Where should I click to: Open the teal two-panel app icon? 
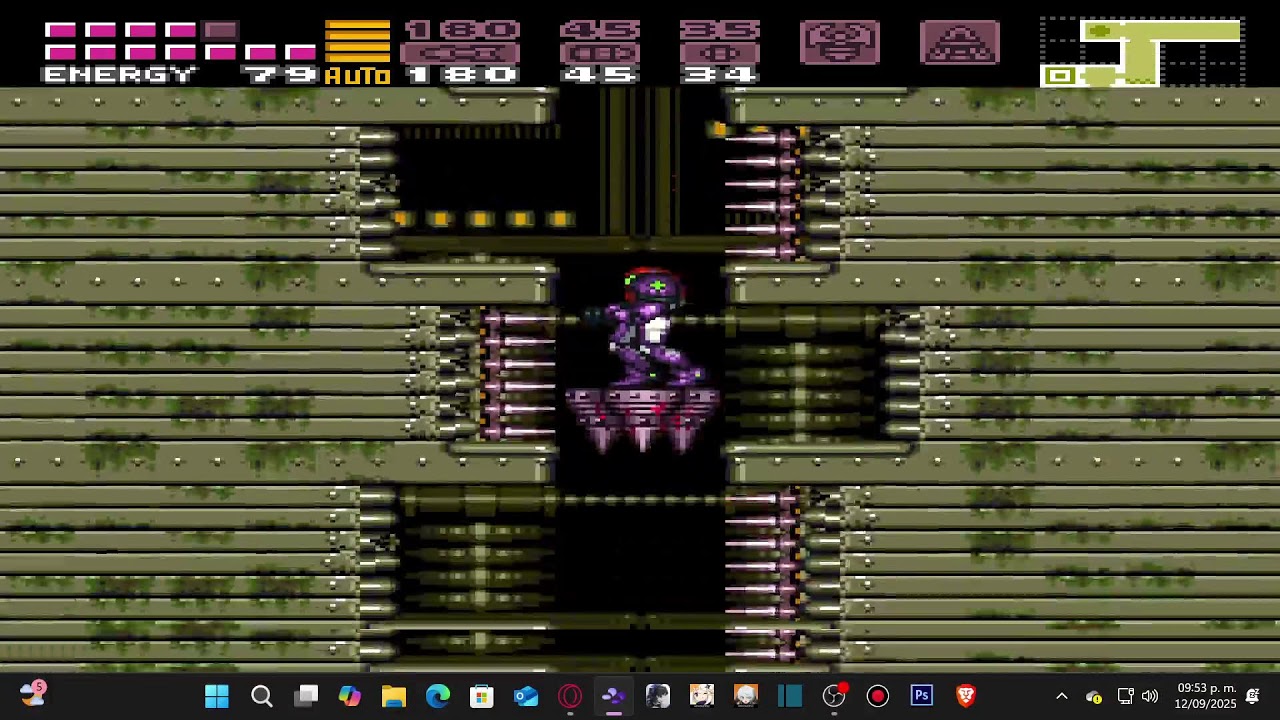coord(790,696)
